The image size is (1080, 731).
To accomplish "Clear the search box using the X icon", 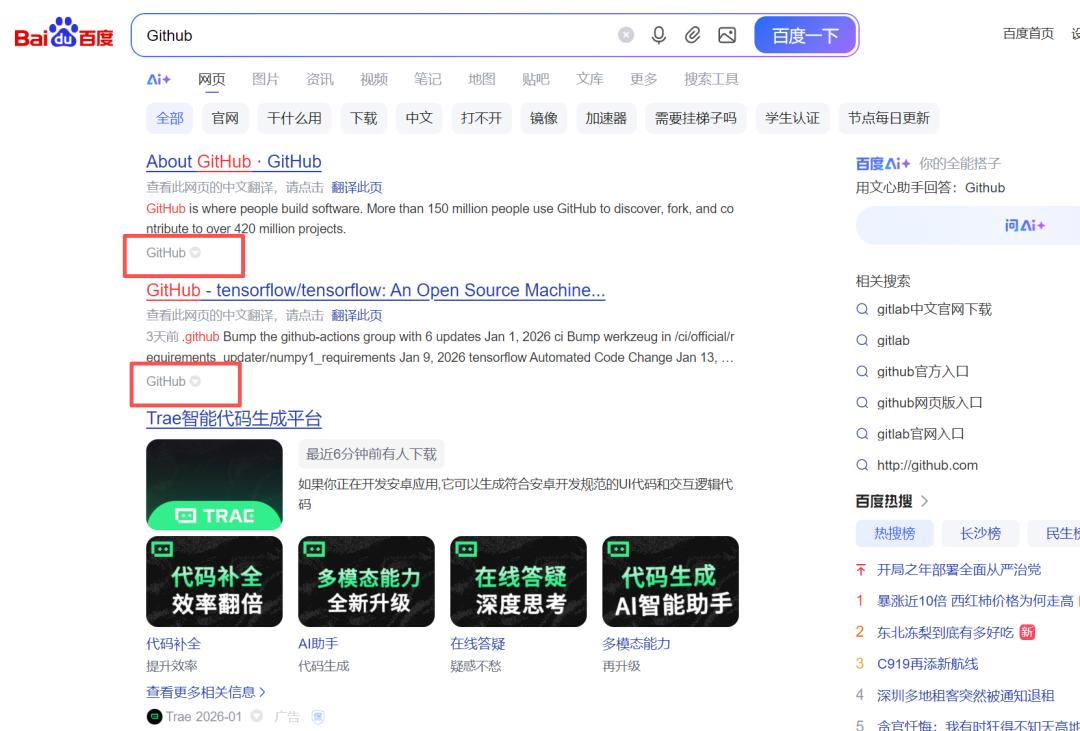I will pos(625,35).
